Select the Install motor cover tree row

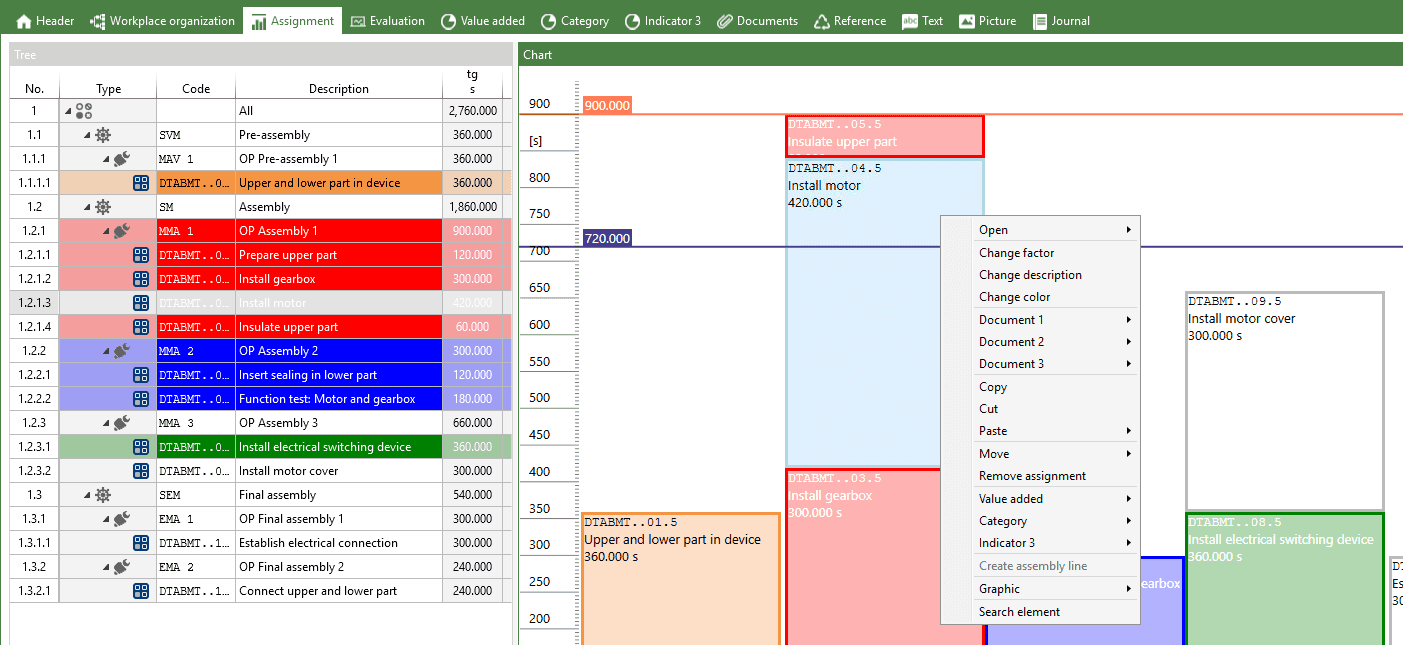coord(288,471)
